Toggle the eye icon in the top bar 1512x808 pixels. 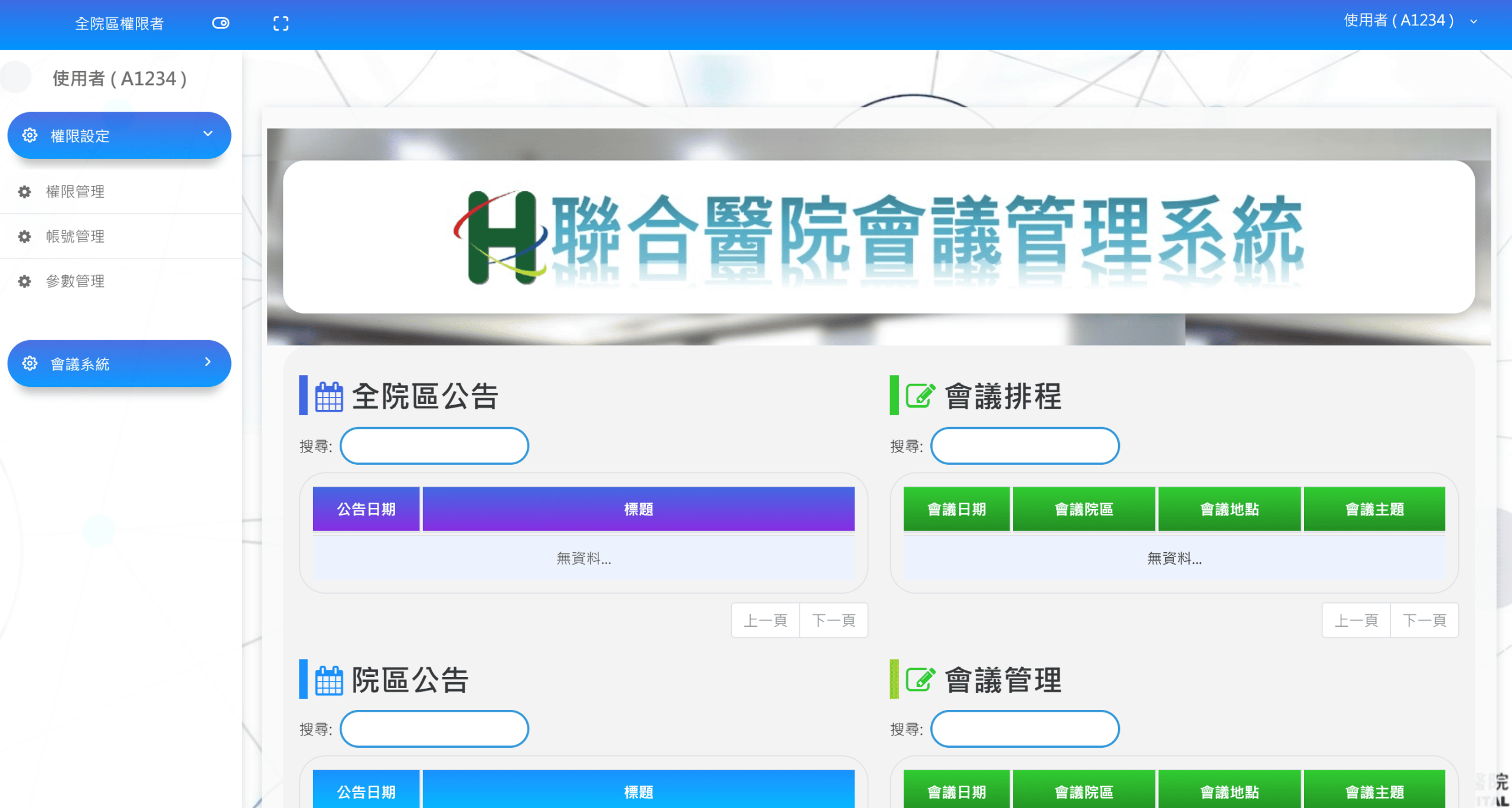[x=221, y=22]
